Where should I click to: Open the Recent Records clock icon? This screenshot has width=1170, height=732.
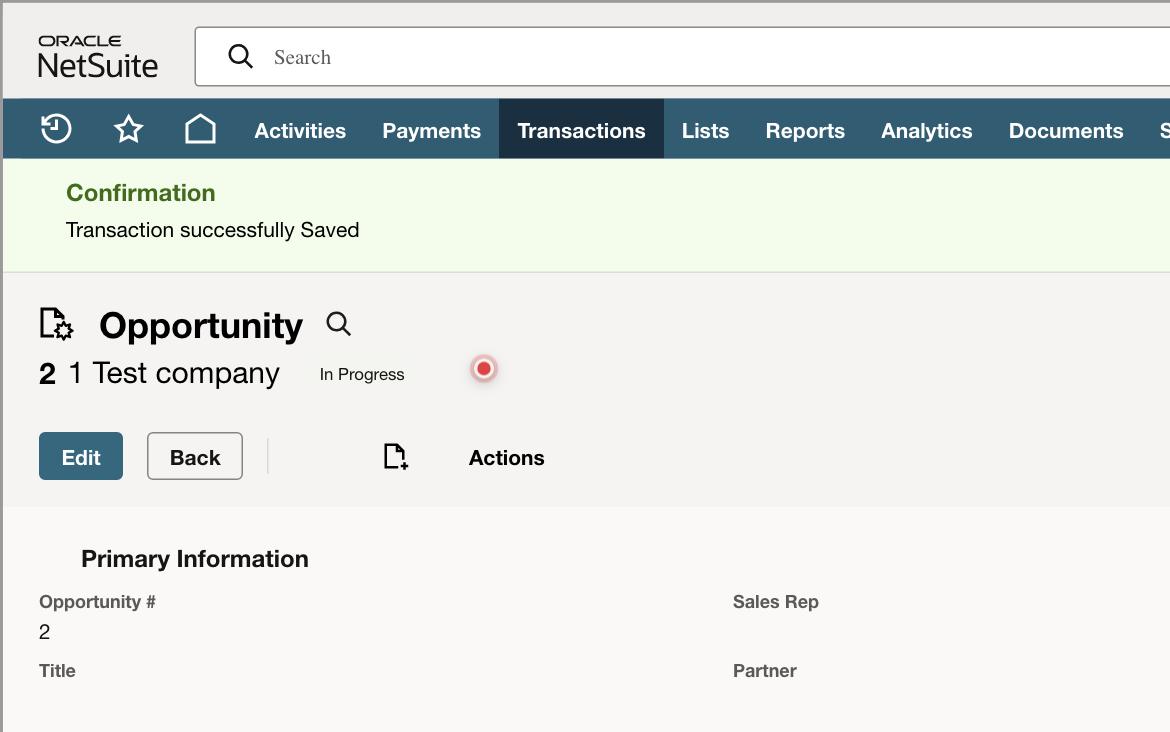click(x=56, y=129)
